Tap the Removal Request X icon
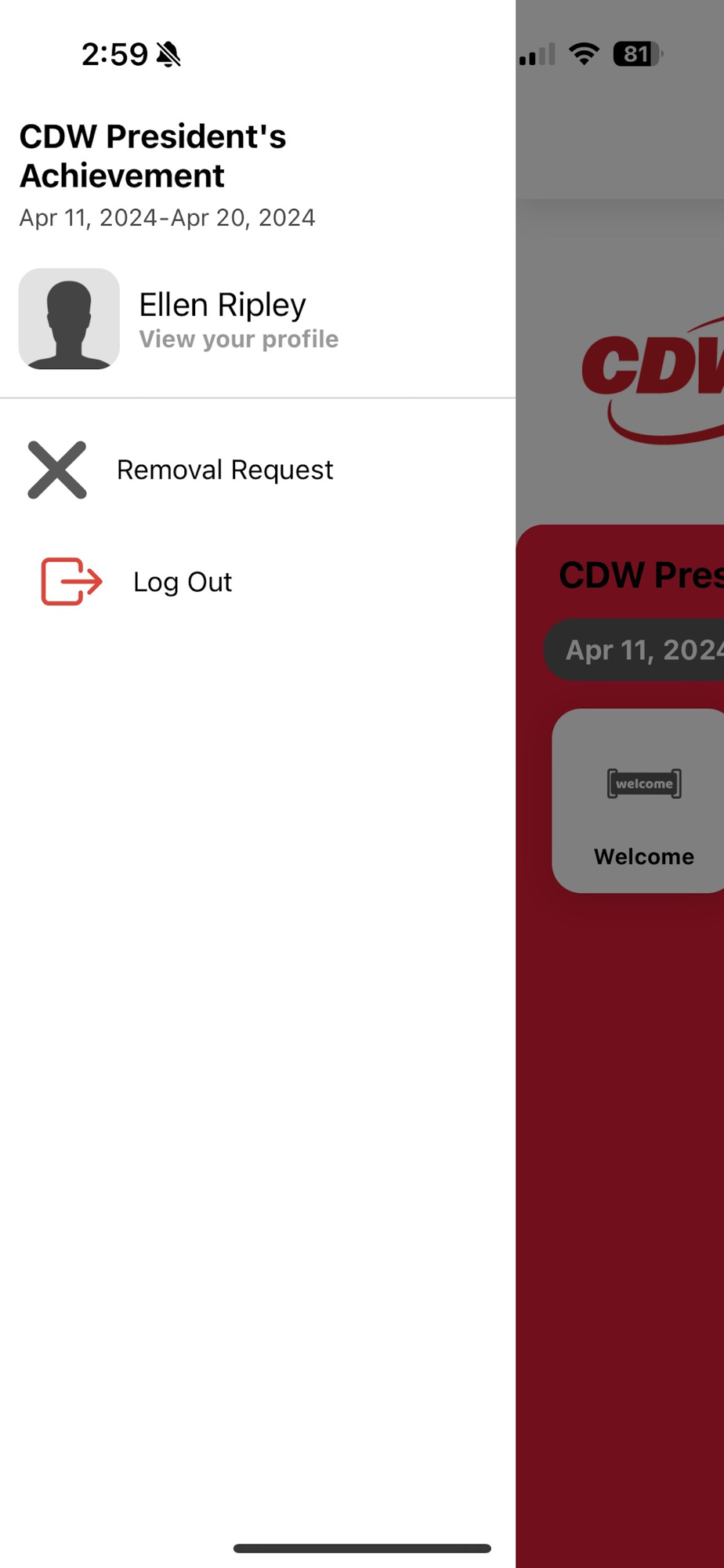The image size is (724, 1568). tap(57, 470)
